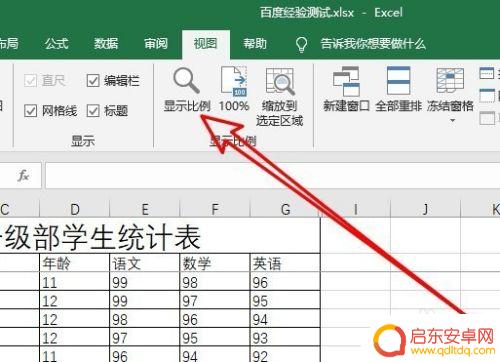Open the Layout (布局) tab

(x=9, y=44)
